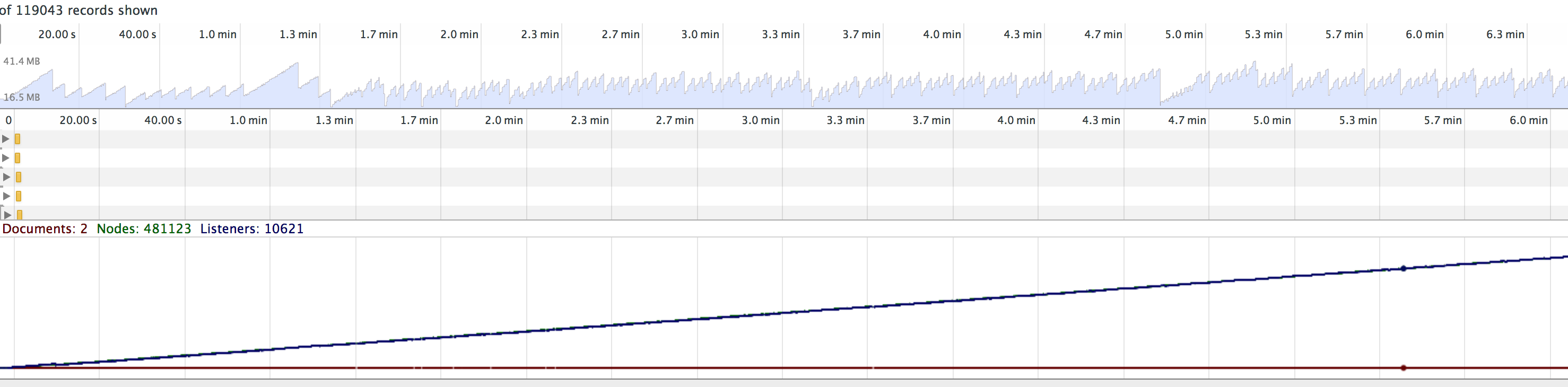Click the 3.0 min label in the memory overview ruler
1568x387 pixels.
(700, 34)
